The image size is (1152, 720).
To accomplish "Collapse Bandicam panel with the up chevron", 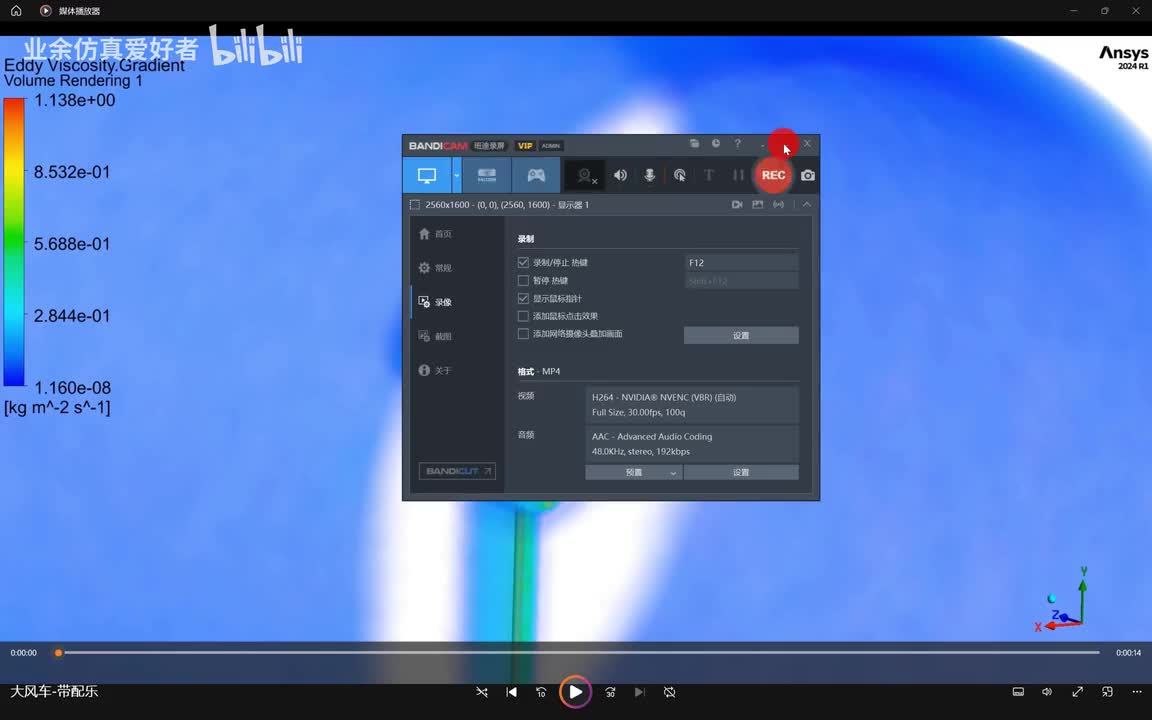I will click(x=807, y=204).
